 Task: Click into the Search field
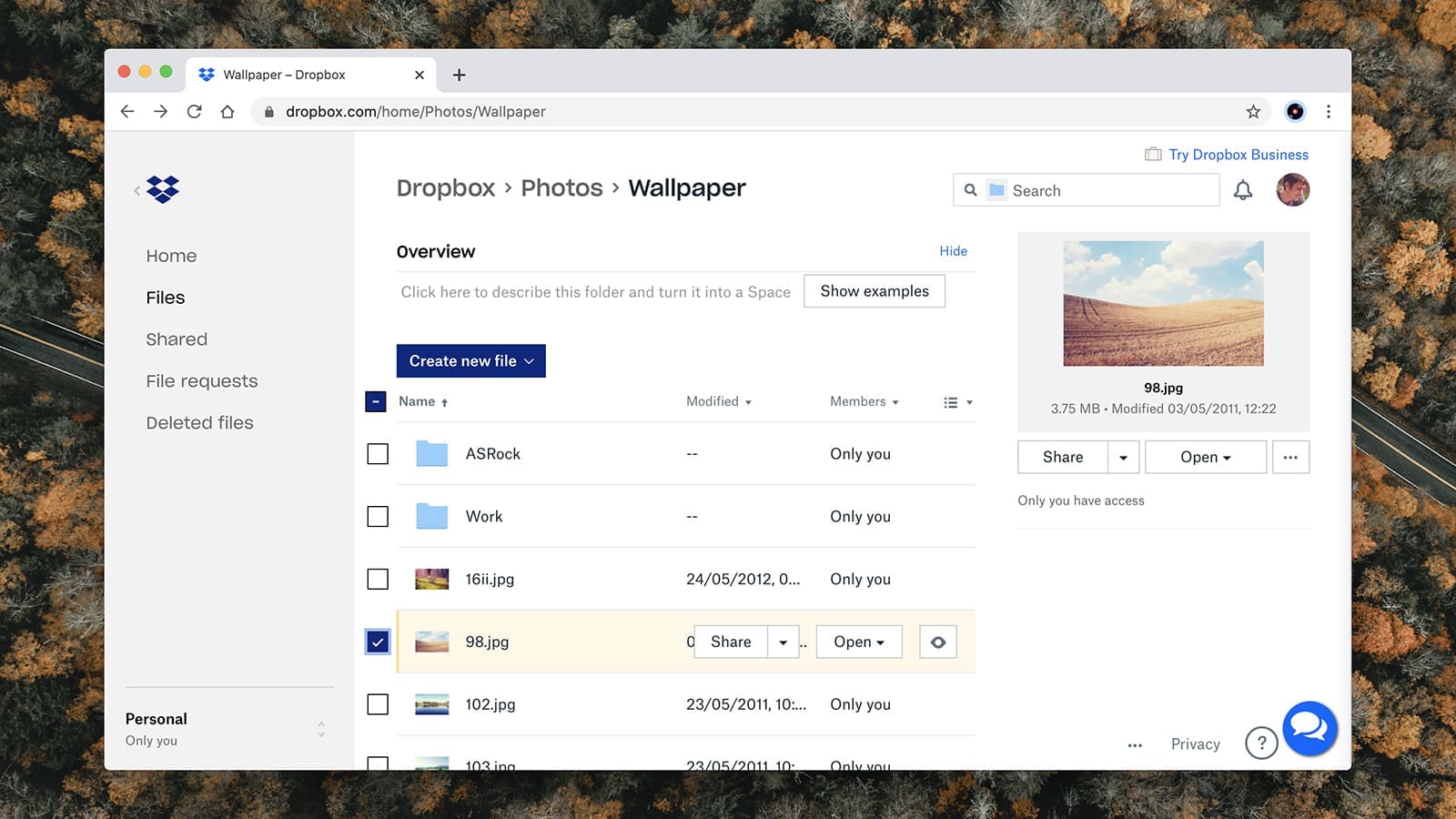[x=1110, y=190]
